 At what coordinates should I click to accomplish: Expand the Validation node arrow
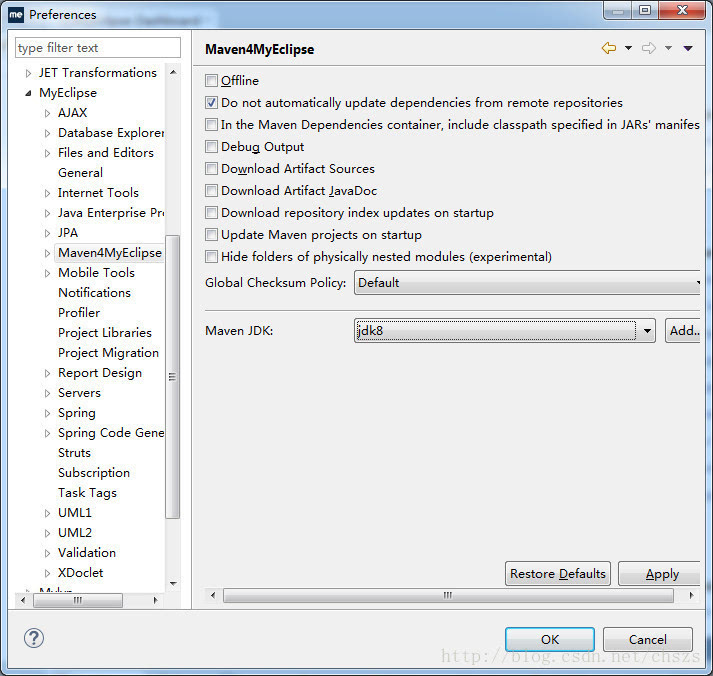[47, 553]
